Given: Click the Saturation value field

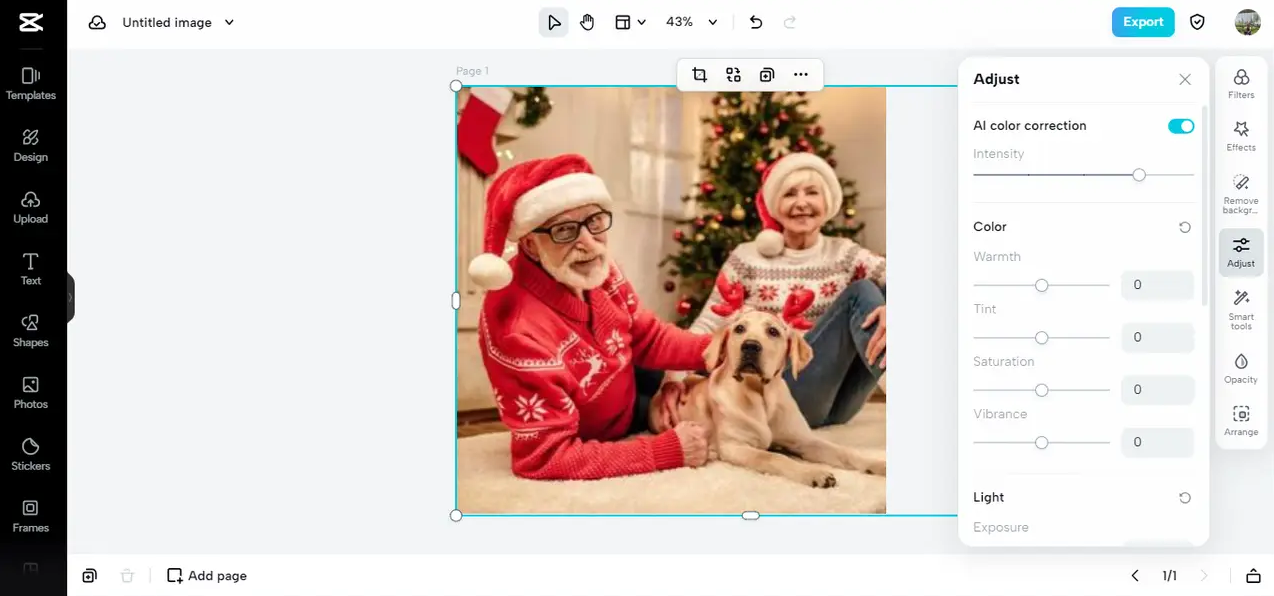Looking at the screenshot, I should point(1157,390).
